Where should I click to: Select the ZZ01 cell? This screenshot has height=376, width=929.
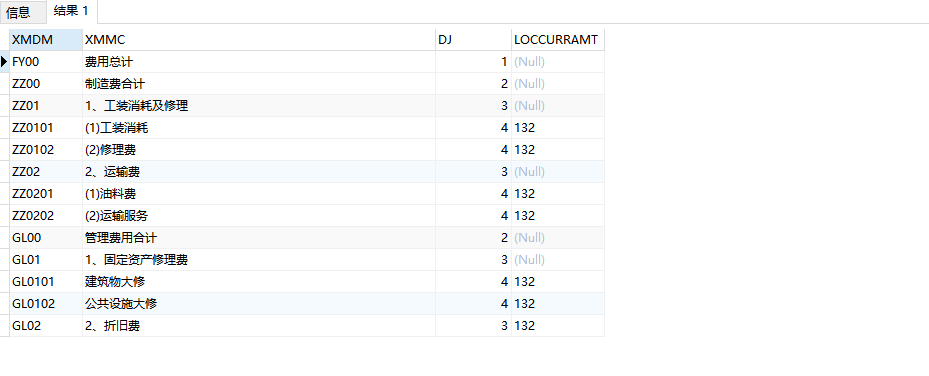coord(46,105)
